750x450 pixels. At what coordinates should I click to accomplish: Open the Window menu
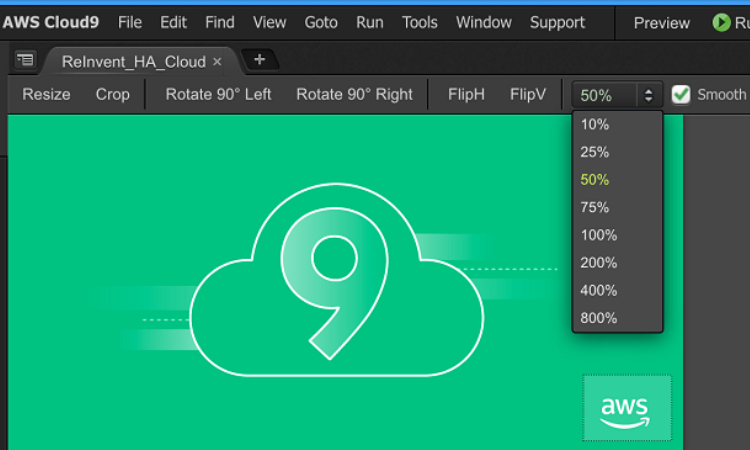tap(484, 22)
